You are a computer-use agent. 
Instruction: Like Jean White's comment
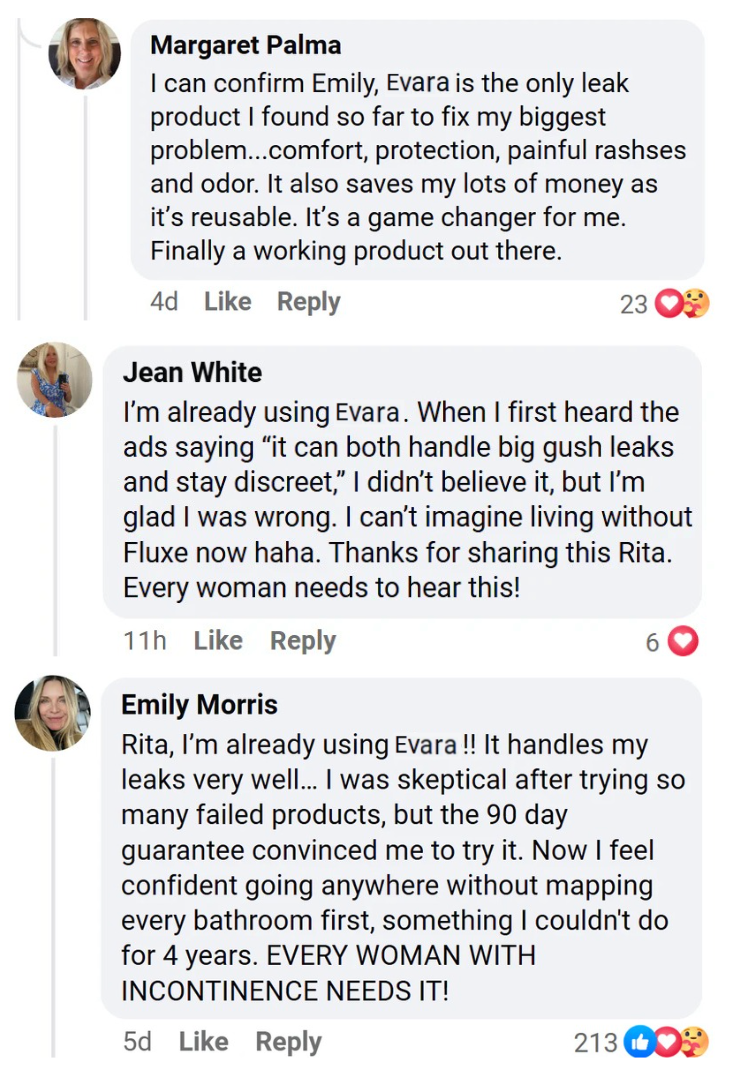coord(218,641)
